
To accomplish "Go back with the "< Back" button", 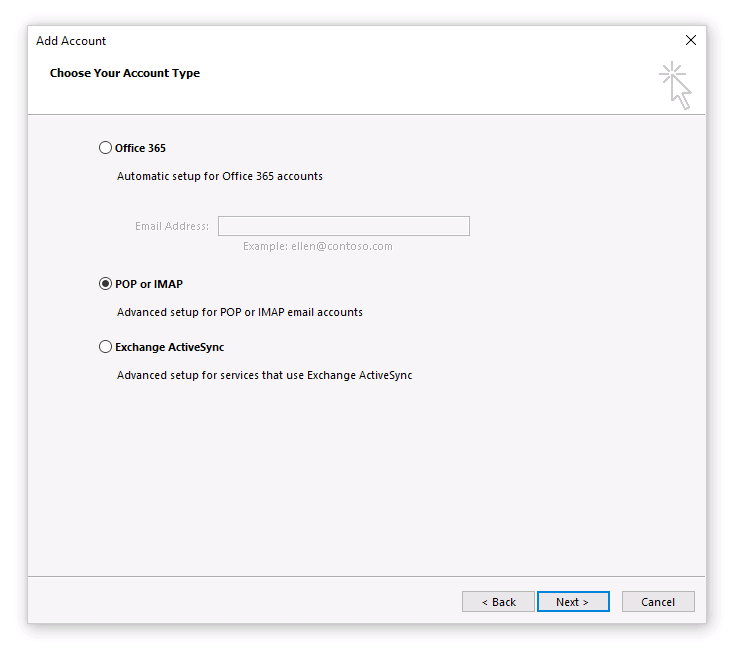I will [x=498, y=602].
